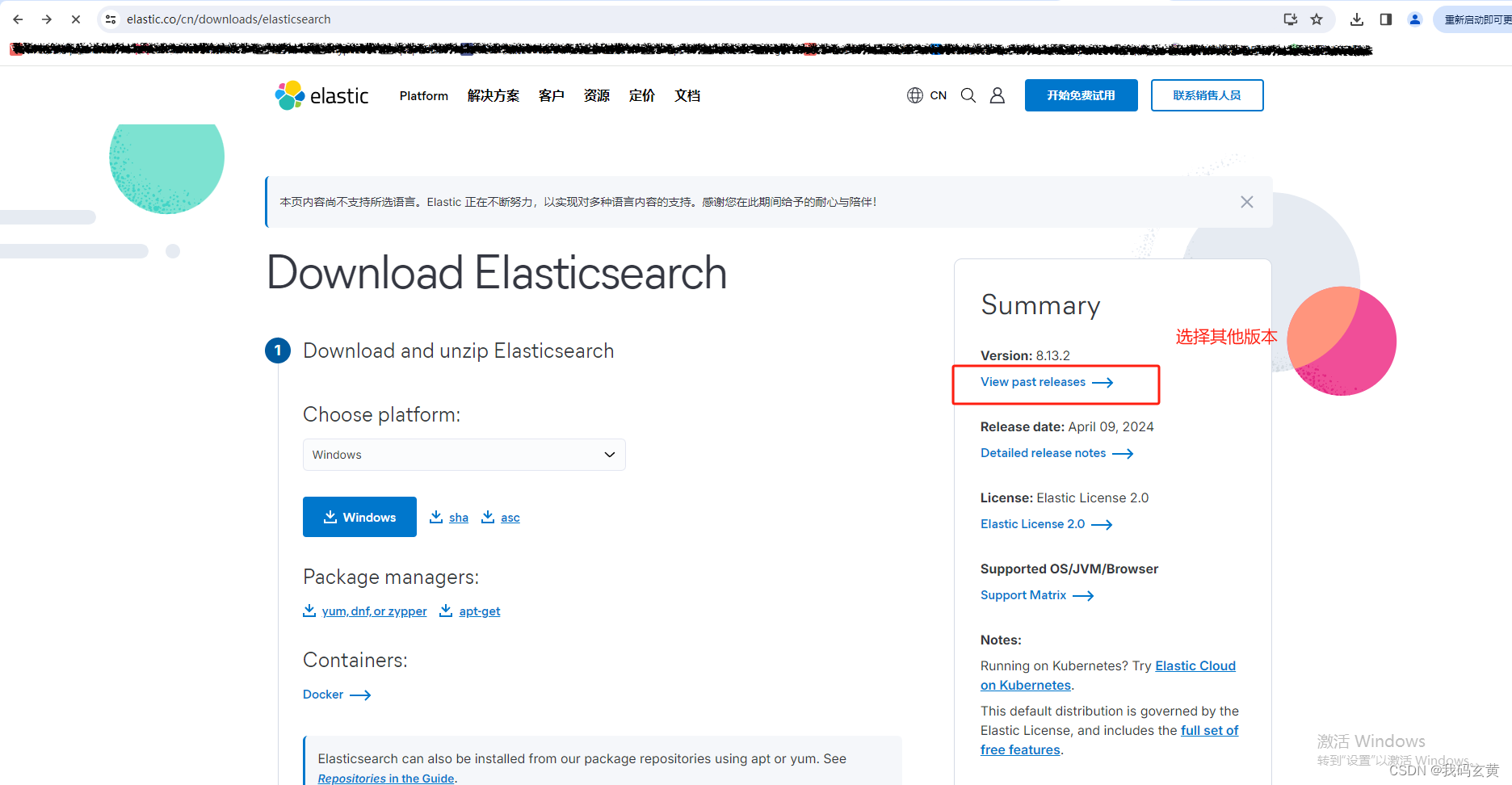Viewport: 1512px width, 785px height.
Task: Open the Platform menu
Action: click(x=424, y=95)
